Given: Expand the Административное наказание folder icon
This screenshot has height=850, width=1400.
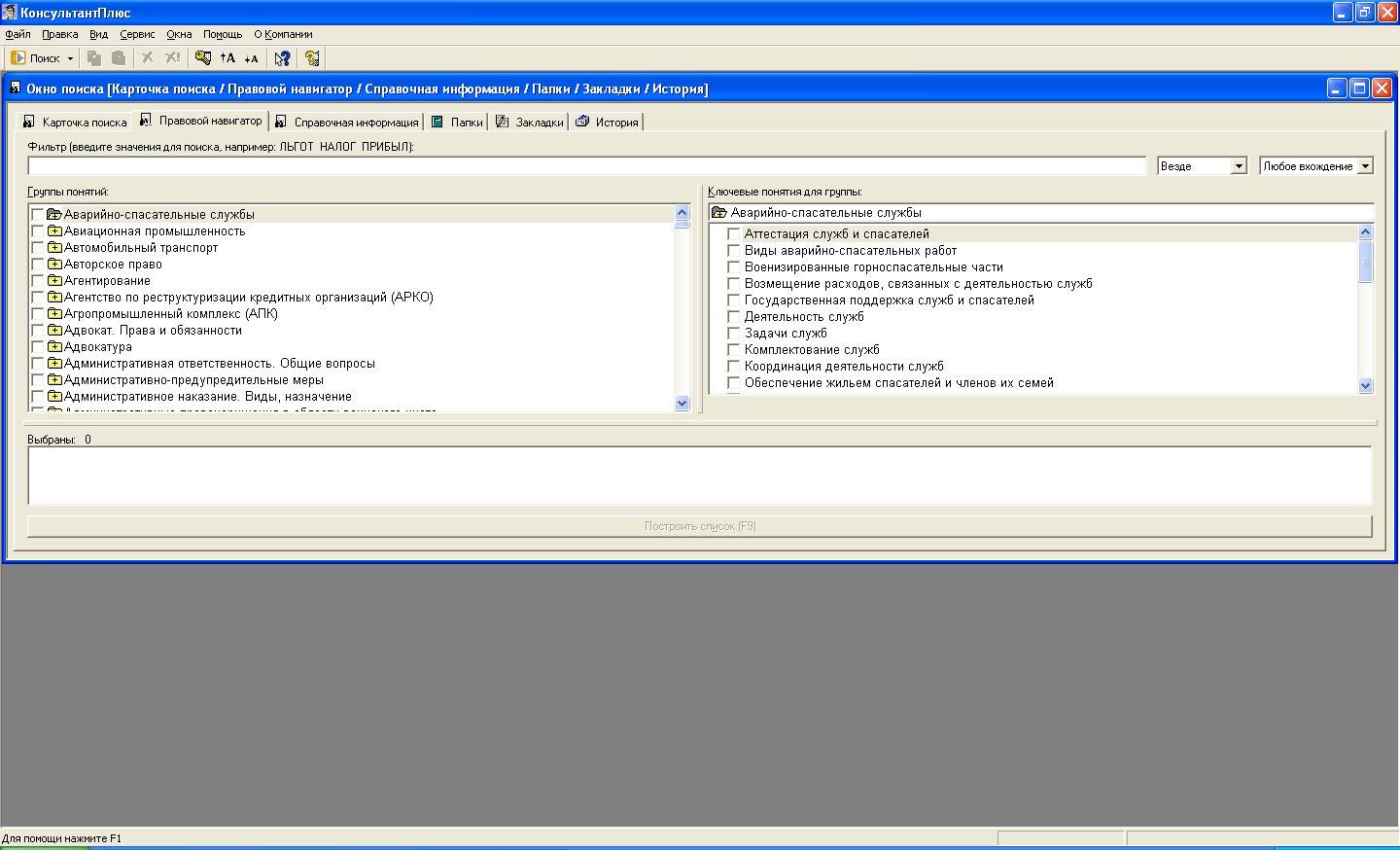Looking at the screenshot, I should click(x=55, y=397).
